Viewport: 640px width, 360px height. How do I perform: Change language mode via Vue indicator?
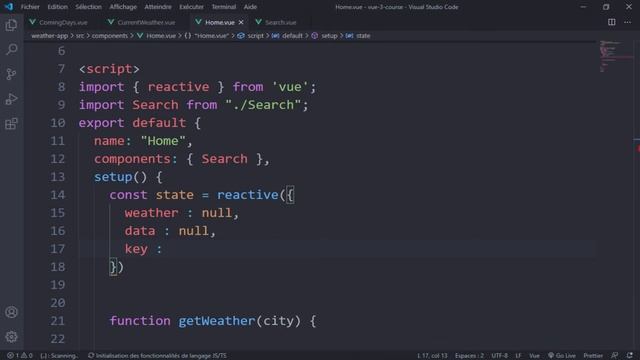click(x=534, y=356)
